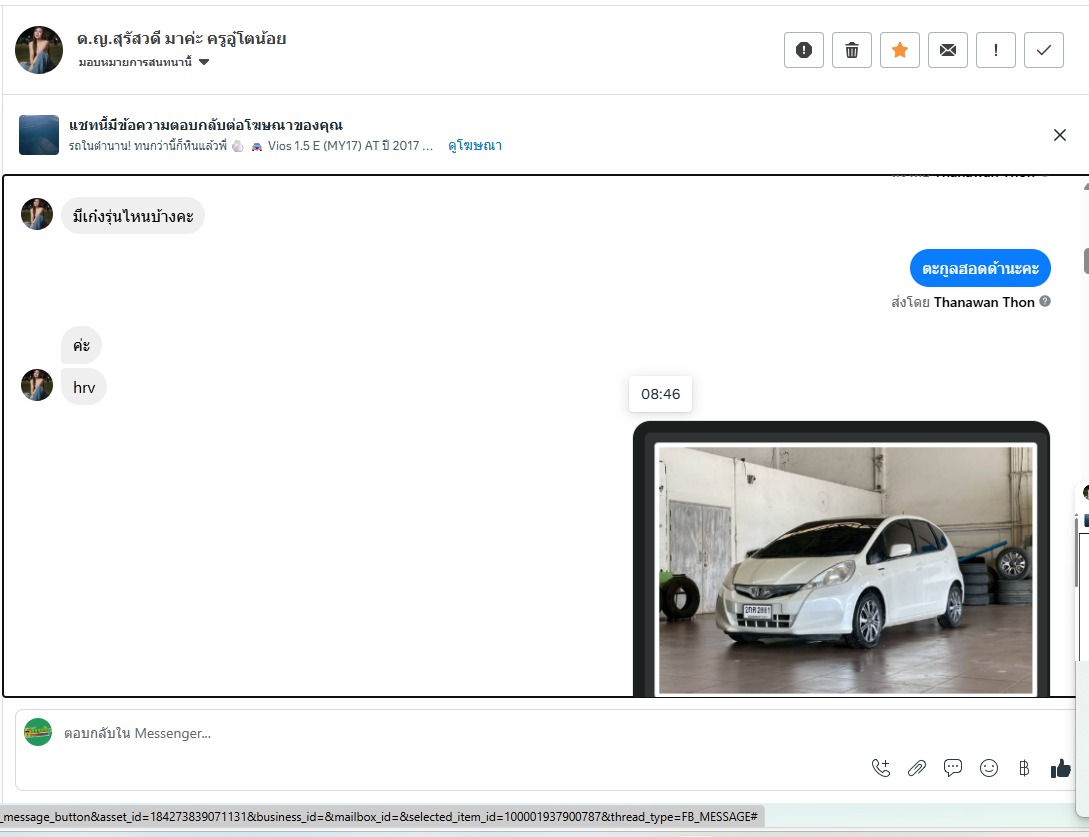
Task: Click the help icon beside Thanawan Thon
Action: tap(1045, 301)
